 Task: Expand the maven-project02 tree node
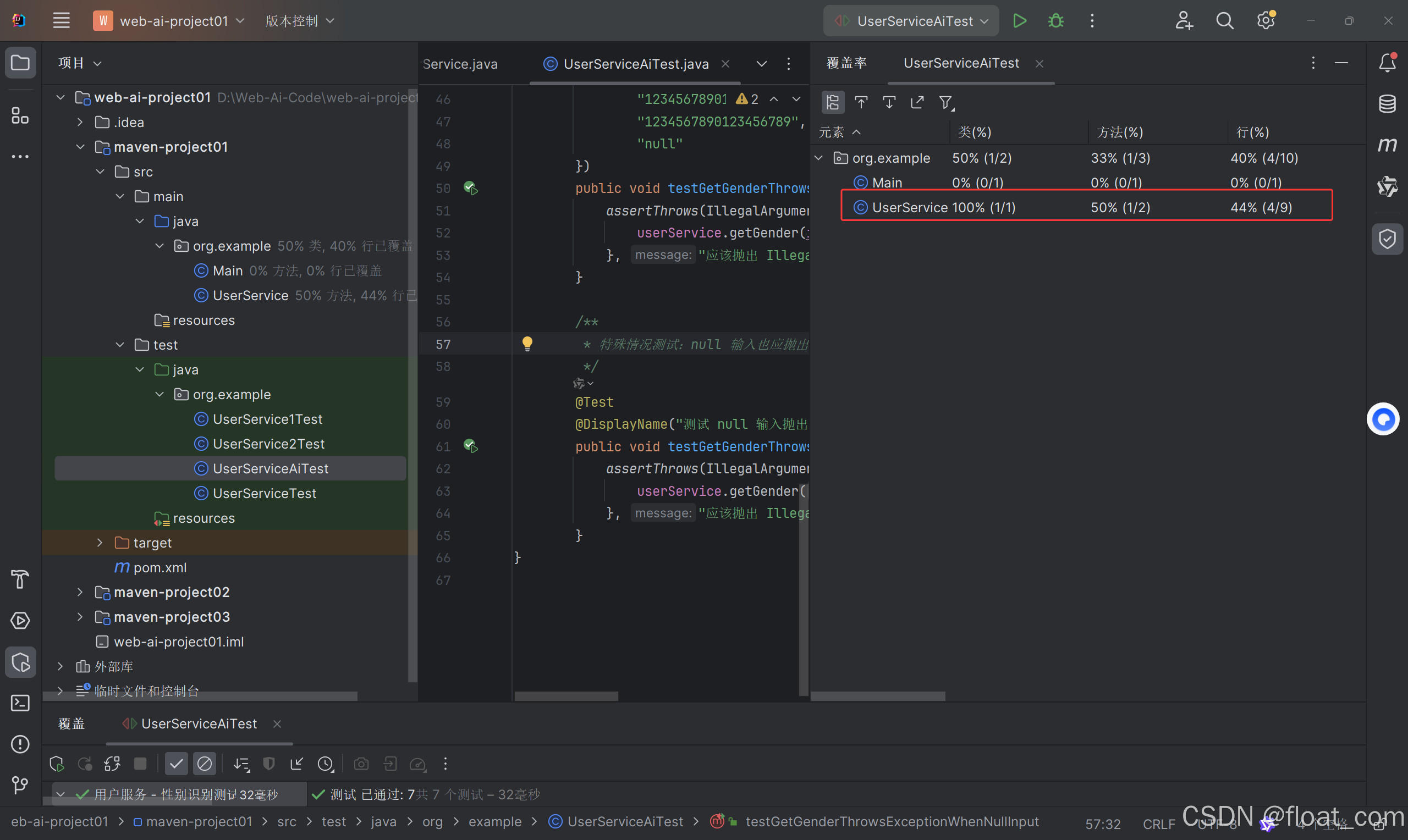80,592
